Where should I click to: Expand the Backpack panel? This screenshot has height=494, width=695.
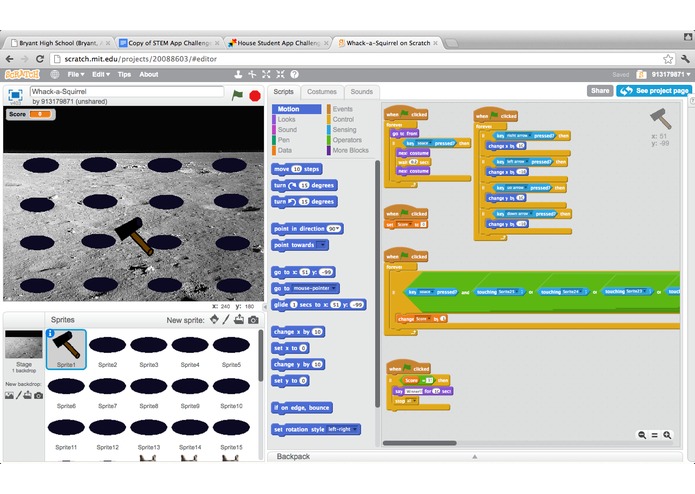[475, 456]
